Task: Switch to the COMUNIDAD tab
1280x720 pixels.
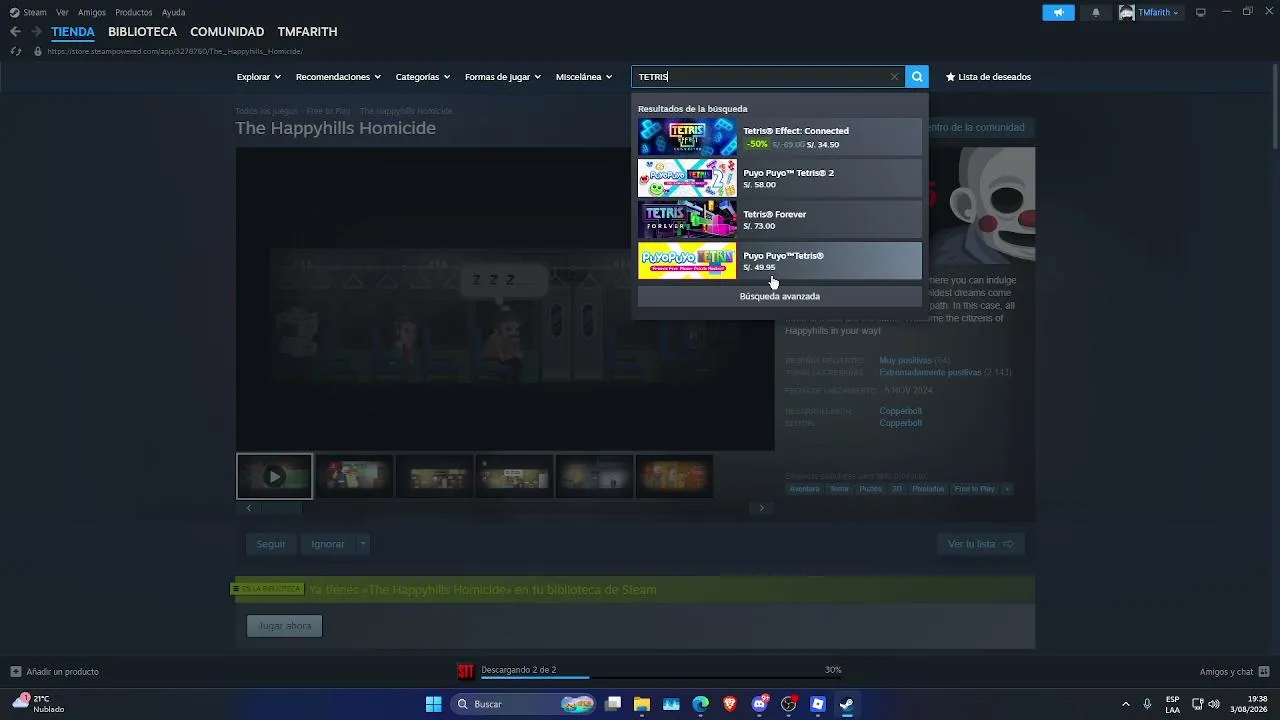Action: tap(227, 32)
